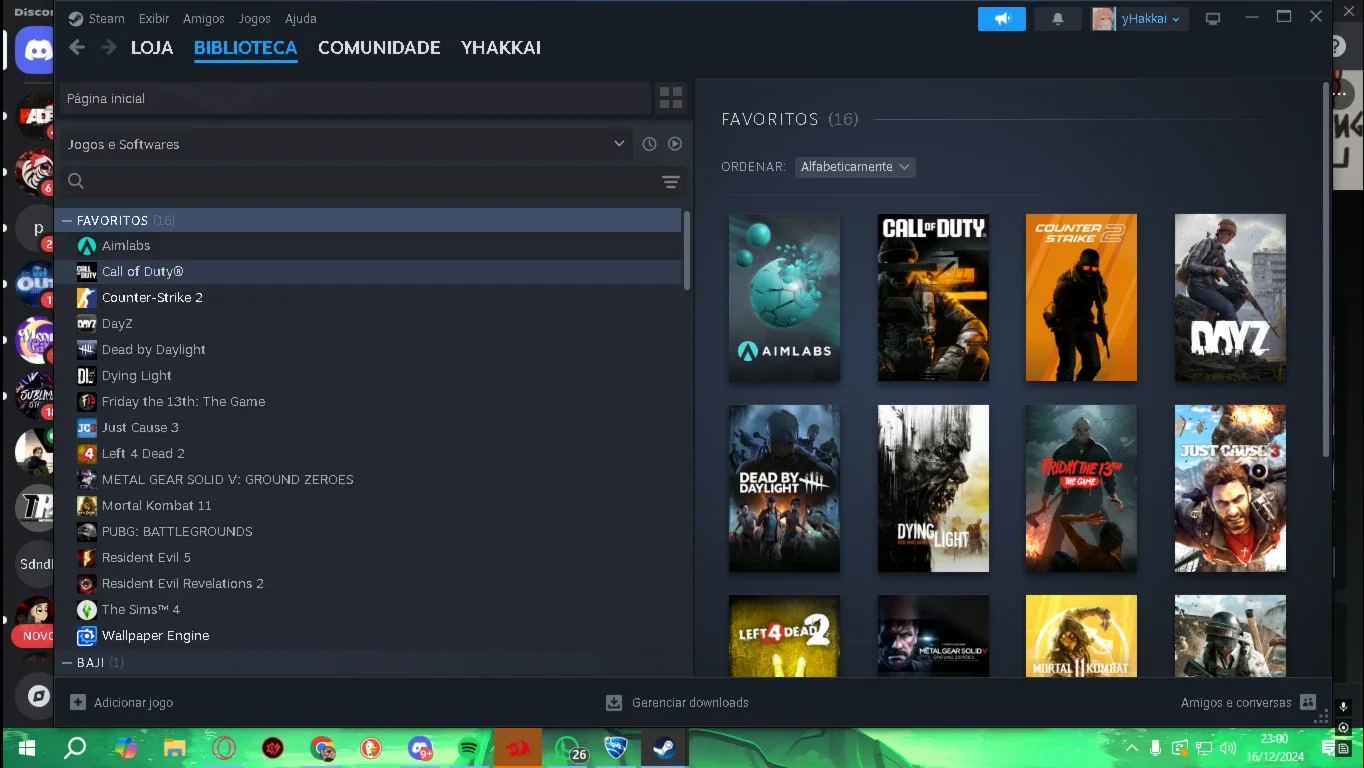Open the Dying Light cover art
1364x768 pixels.
pyautogui.click(x=933, y=488)
